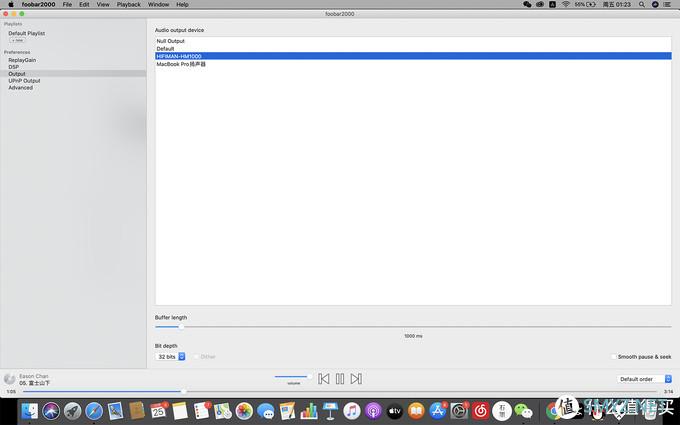Skip to the next track
Image resolution: width=680 pixels, height=425 pixels.
356,379
